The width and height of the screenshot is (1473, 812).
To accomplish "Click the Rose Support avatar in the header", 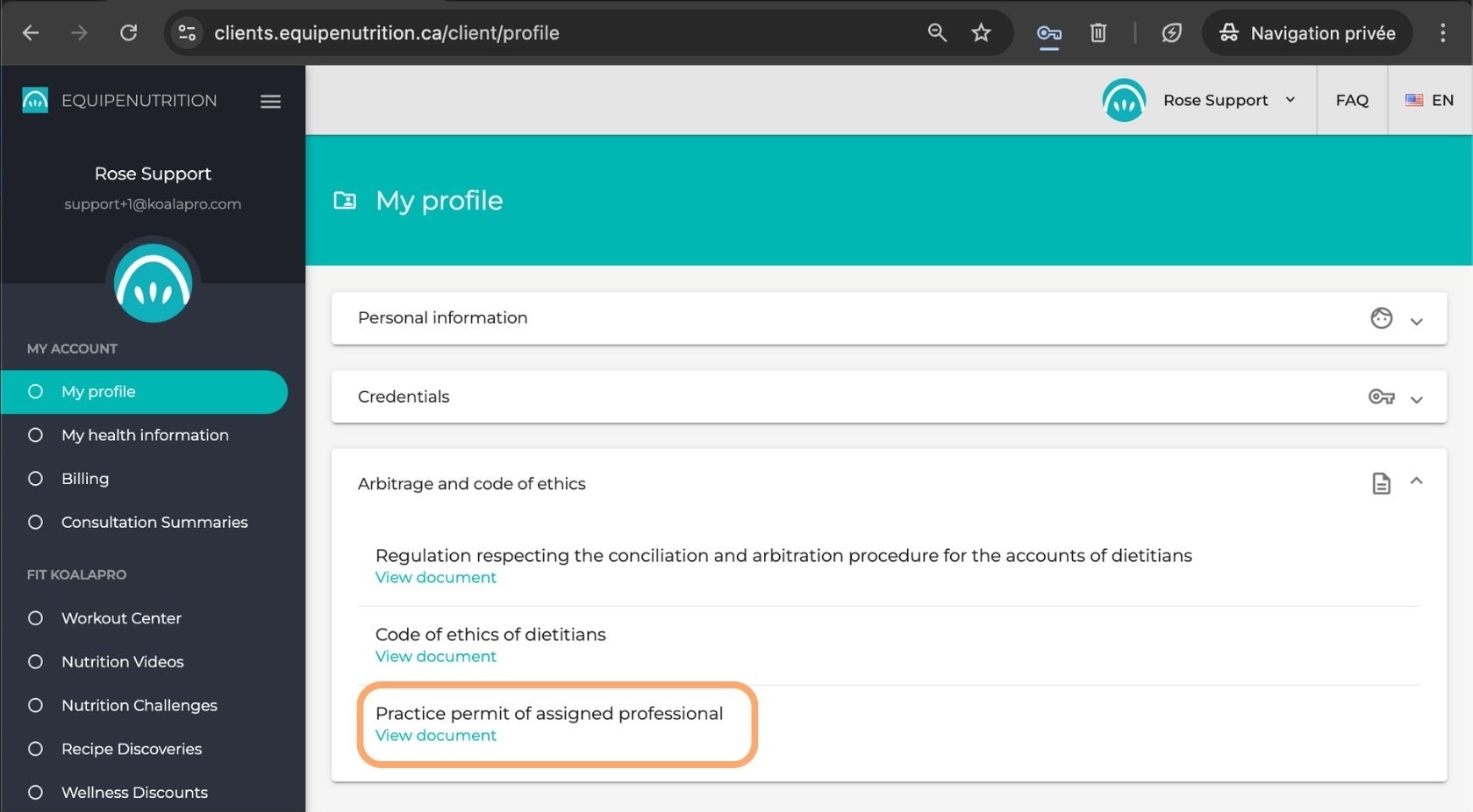I will pyautogui.click(x=1123, y=100).
